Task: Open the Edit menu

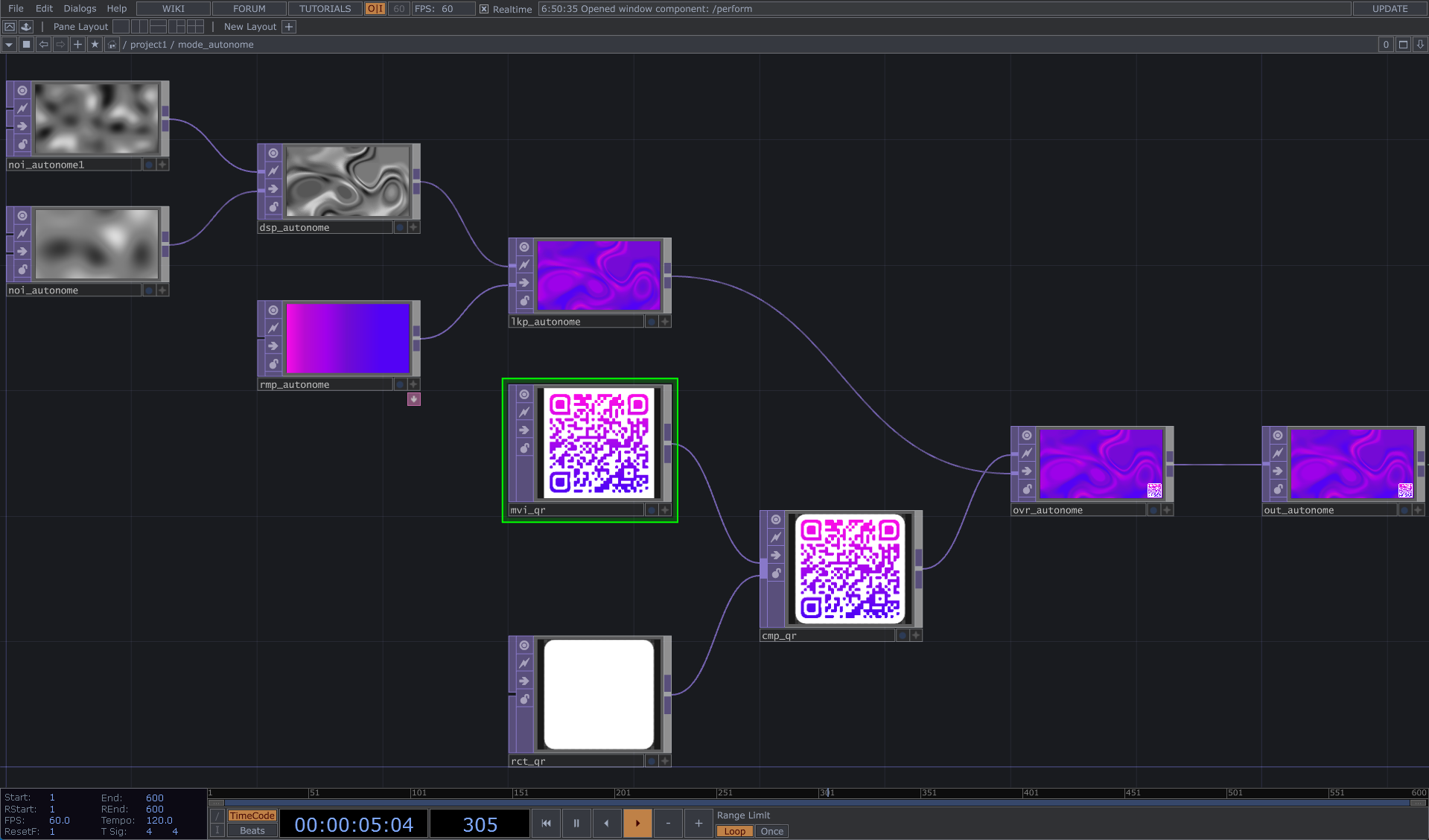Action: (x=44, y=9)
